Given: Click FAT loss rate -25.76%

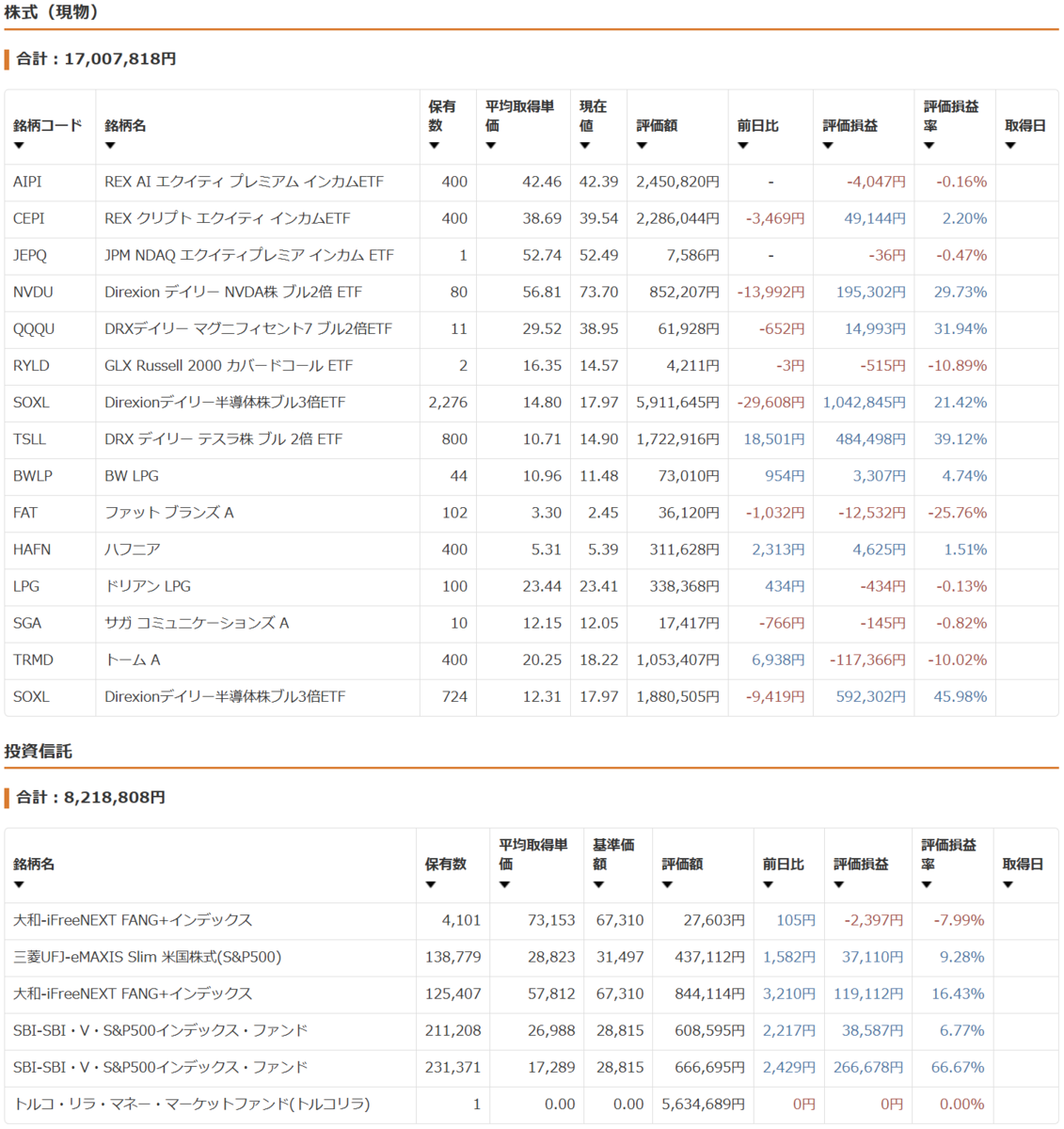Looking at the screenshot, I should (x=958, y=513).
